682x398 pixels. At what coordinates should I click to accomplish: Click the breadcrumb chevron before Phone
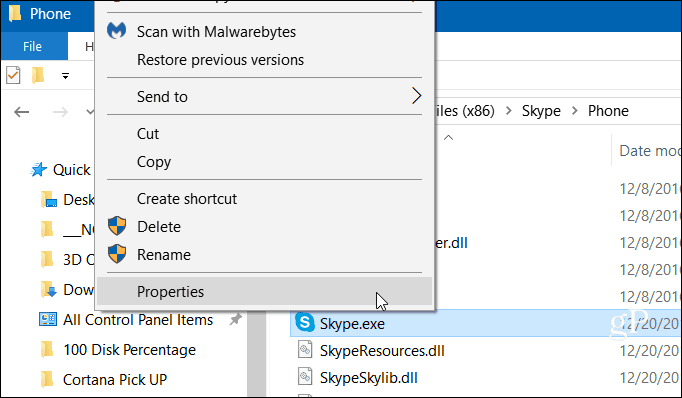[575, 110]
